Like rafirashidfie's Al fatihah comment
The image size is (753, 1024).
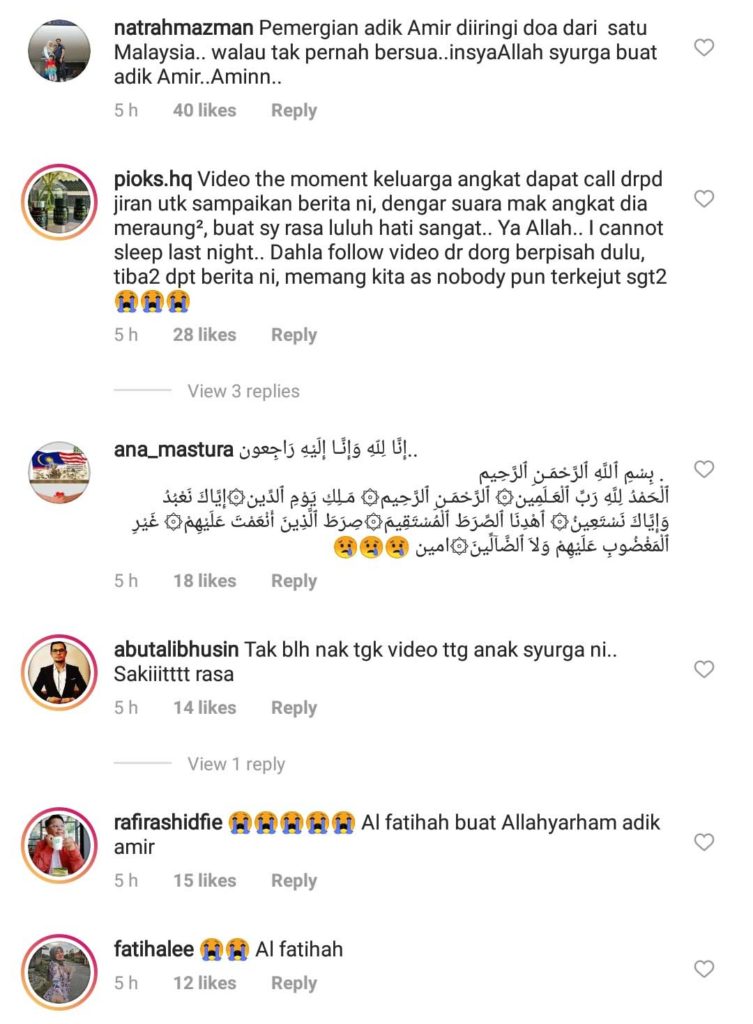point(703,842)
